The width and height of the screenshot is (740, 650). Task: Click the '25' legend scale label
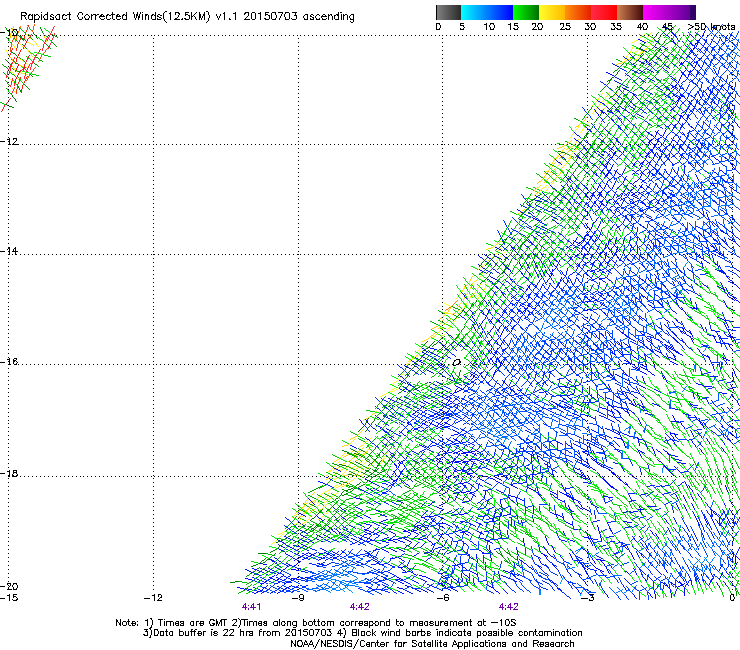(x=564, y=27)
